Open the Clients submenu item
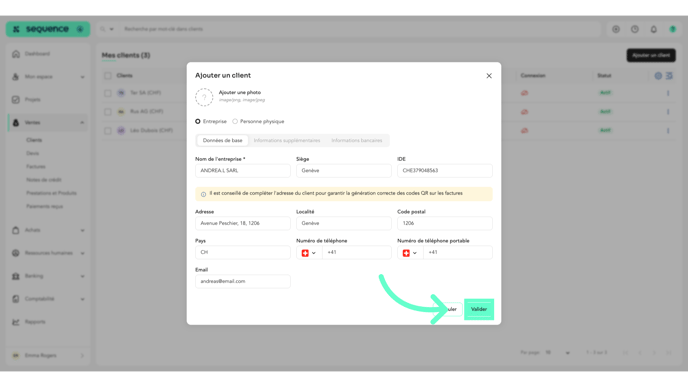The height and width of the screenshot is (387, 688). (34, 140)
